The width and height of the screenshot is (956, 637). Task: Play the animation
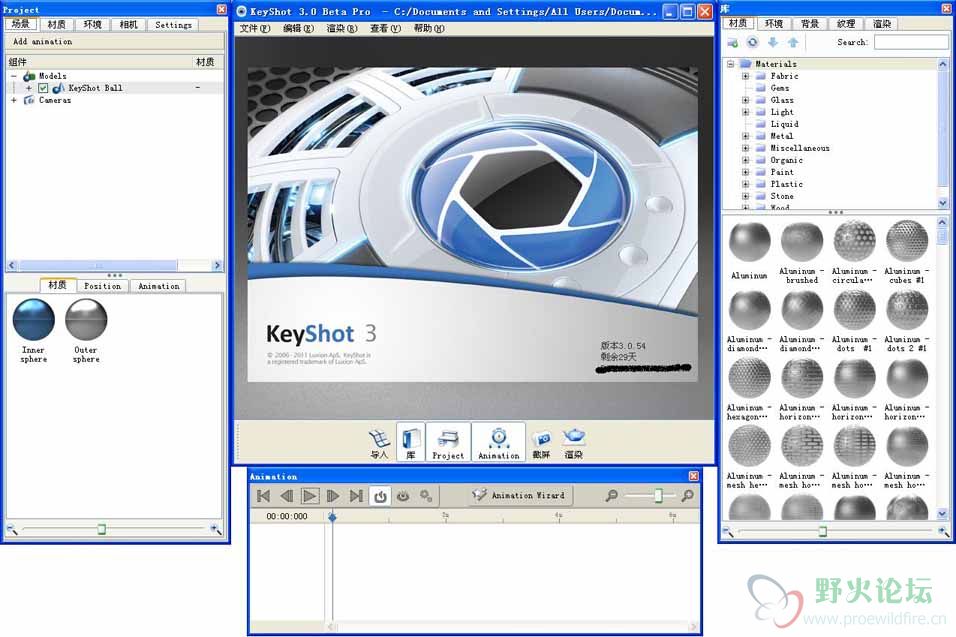[x=310, y=496]
